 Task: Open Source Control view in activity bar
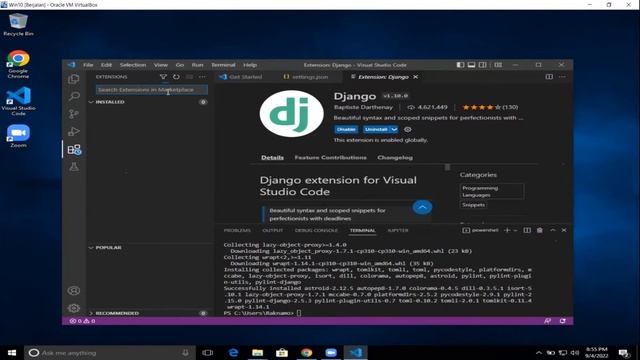(x=74, y=114)
